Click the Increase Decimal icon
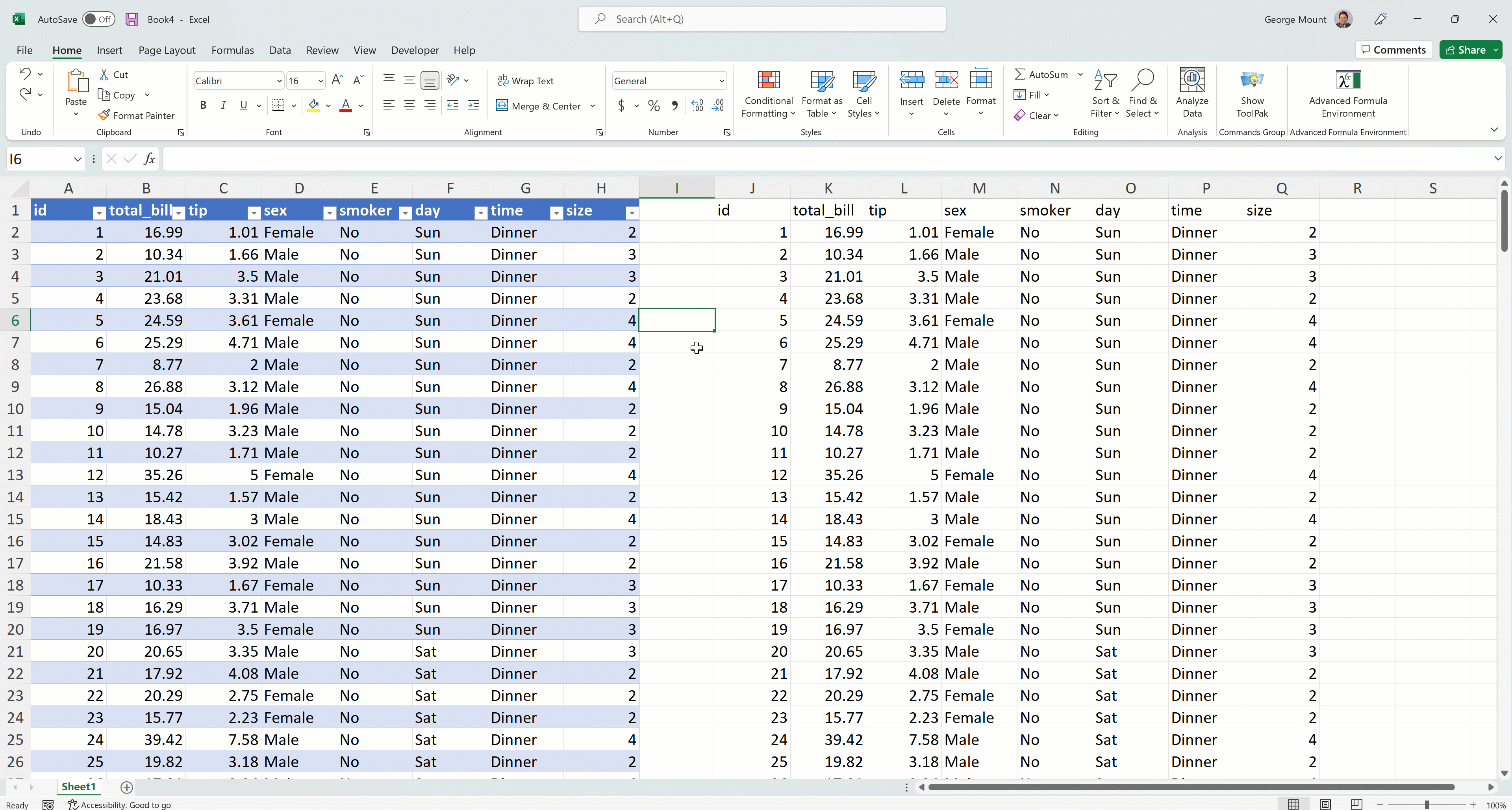1512x810 pixels. (697, 106)
